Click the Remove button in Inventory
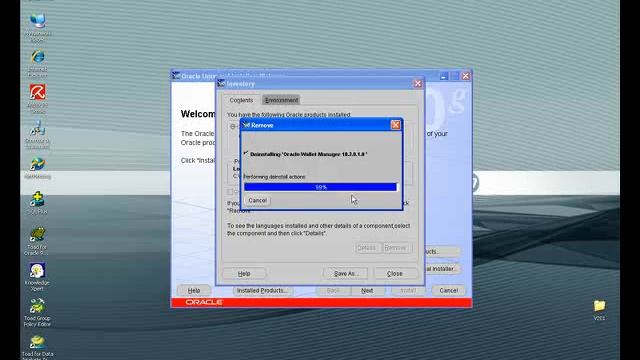640x360 pixels. pos(395,248)
